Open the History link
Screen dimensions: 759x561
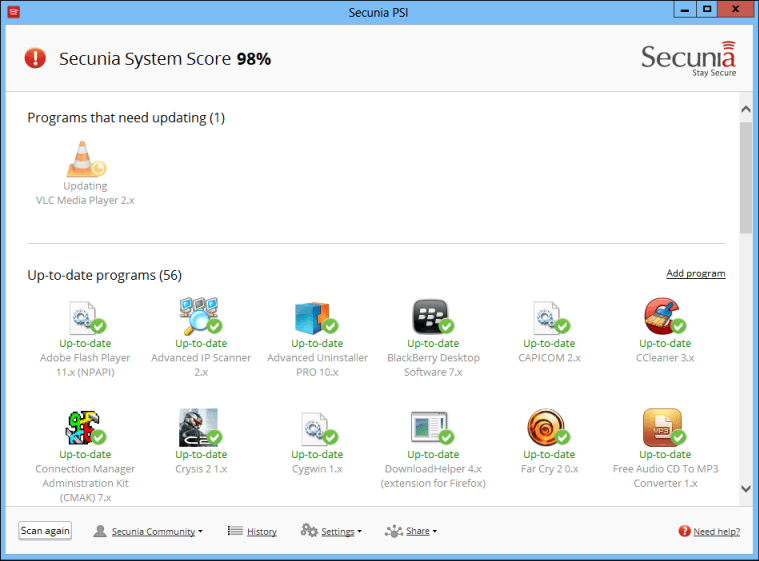click(262, 531)
